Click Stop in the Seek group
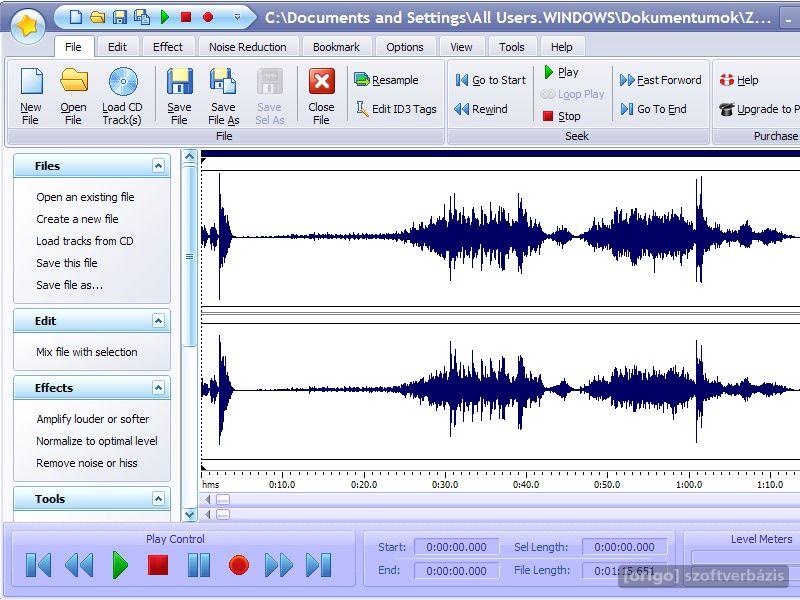The height and width of the screenshot is (600, 800). 561,116
